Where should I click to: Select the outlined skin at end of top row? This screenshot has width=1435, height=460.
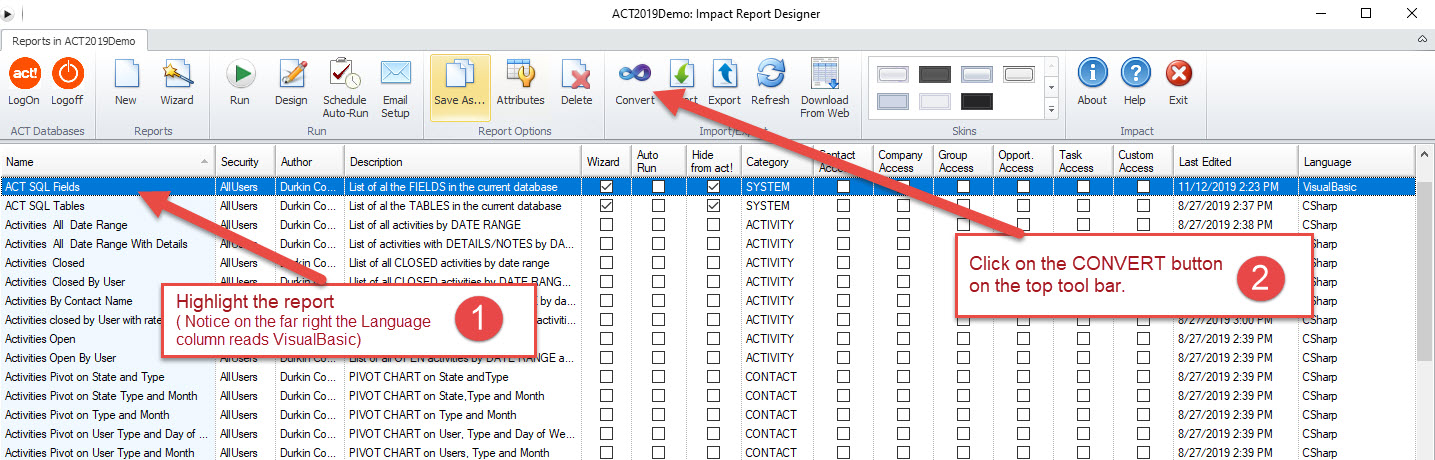point(1018,74)
